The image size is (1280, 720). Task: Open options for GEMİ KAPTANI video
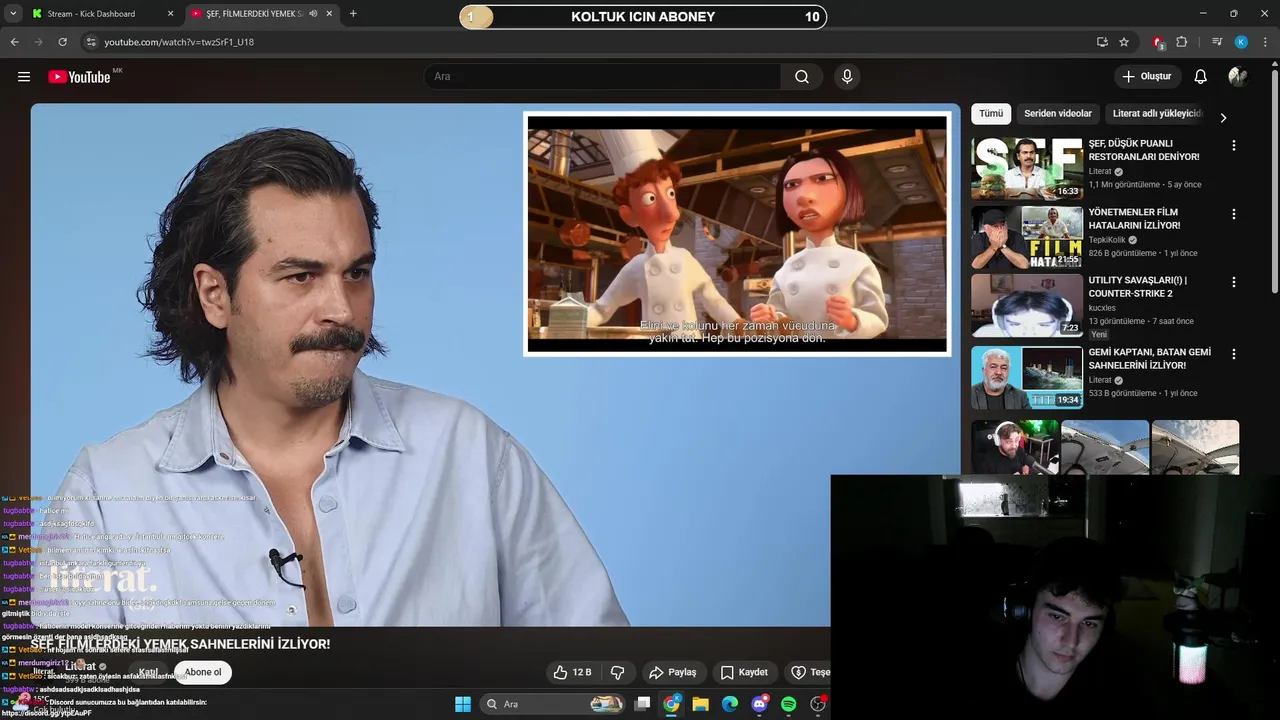point(1233,354)
